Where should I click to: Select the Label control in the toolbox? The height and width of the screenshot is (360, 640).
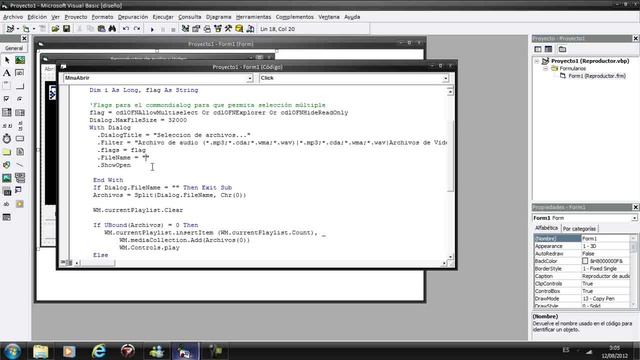coord(7,73)
